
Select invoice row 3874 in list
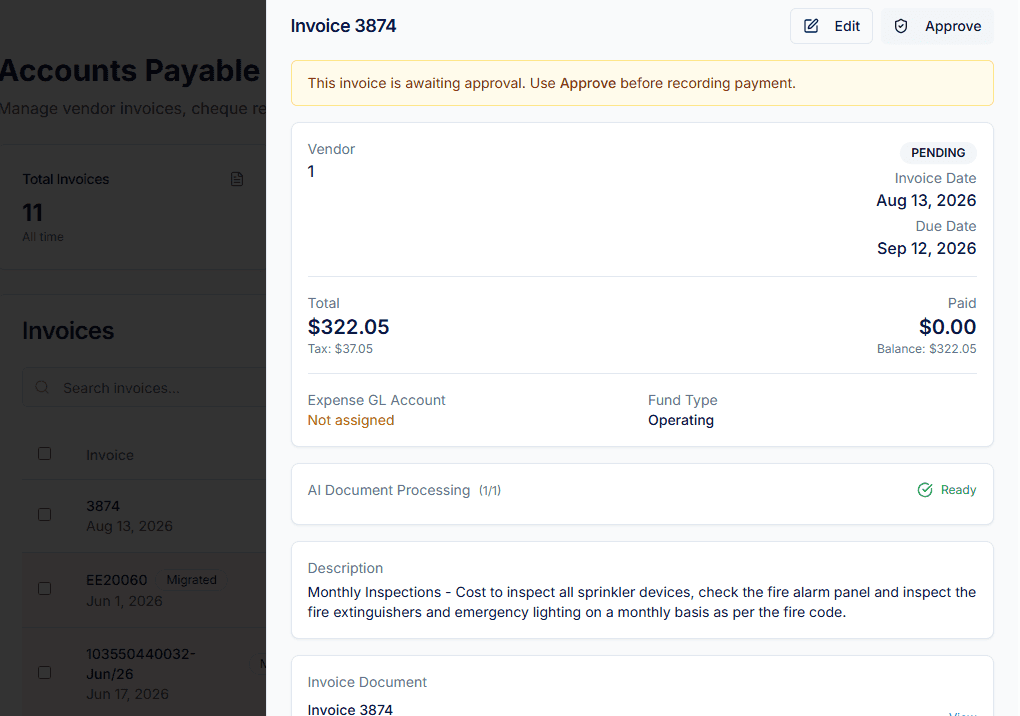pyautogui.click(x=144, y=516)
